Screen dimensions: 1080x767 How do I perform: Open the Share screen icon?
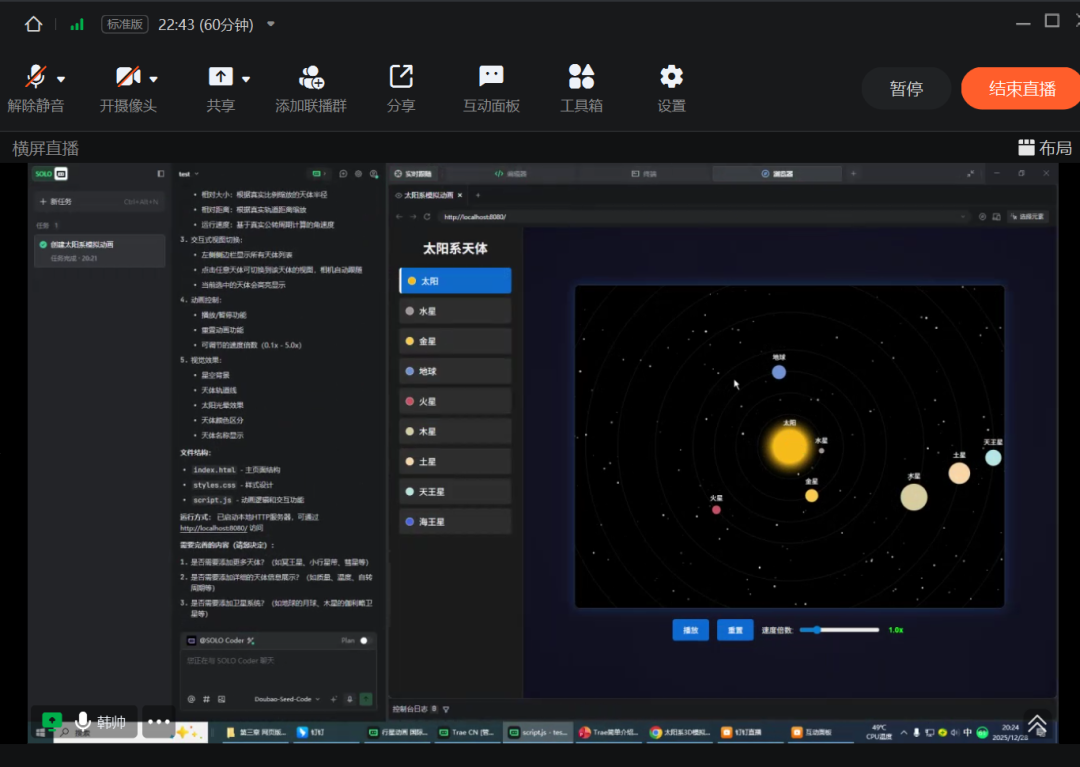pyautogui.click(x=220, y=77)
